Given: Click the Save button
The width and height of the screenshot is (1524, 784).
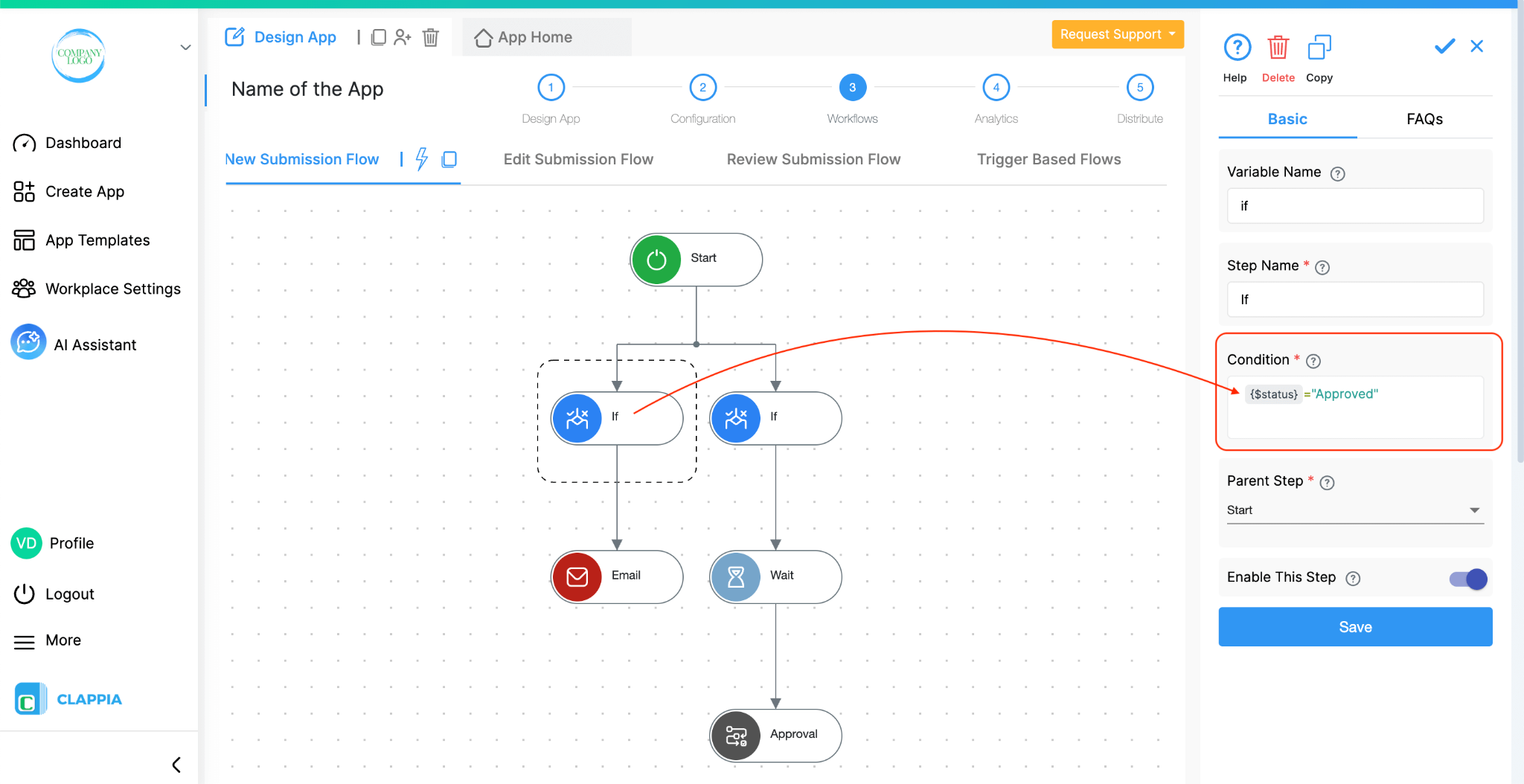Looking at the screenshot, I should coord(1354,626).
